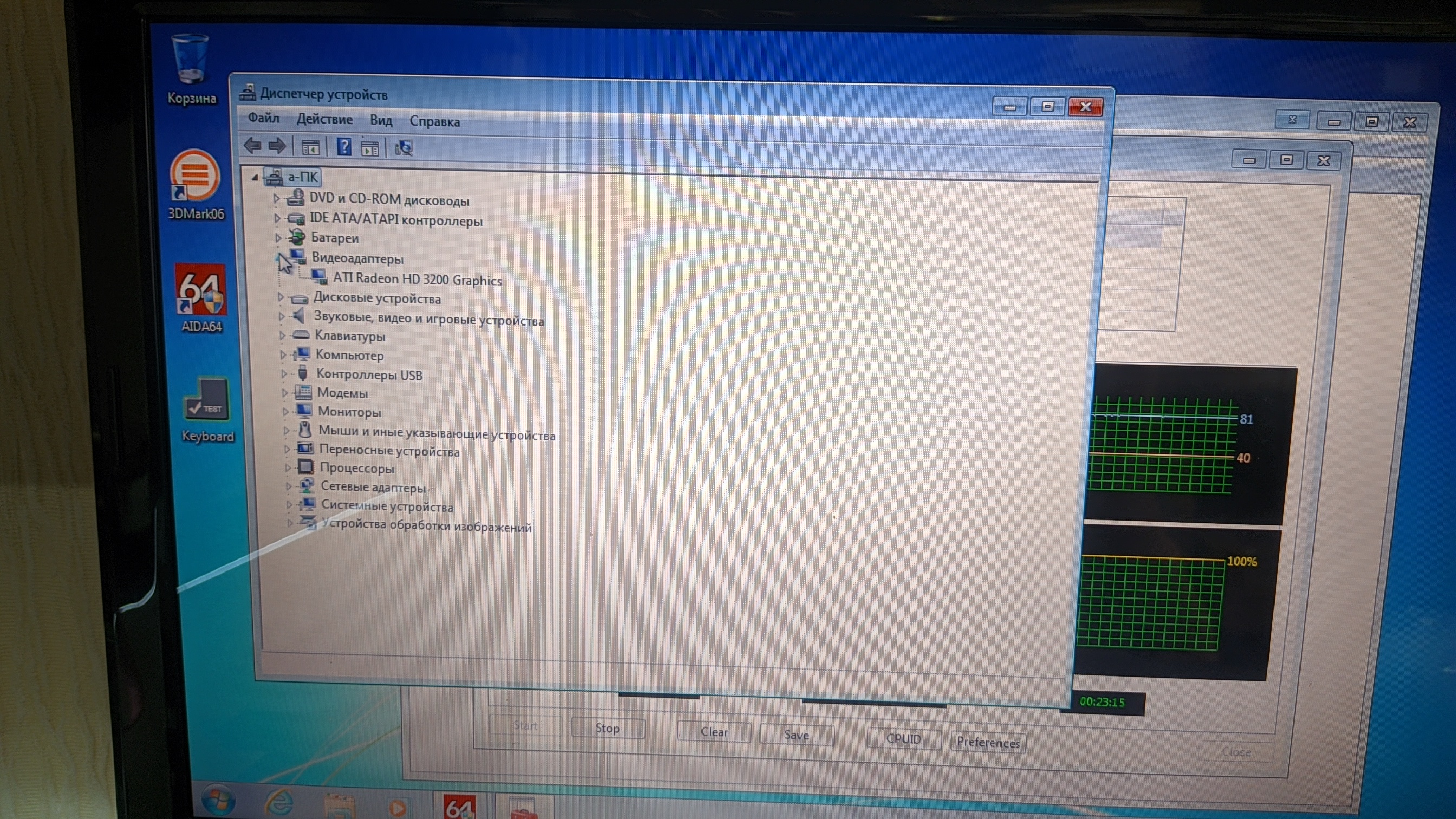Click the show/hide console tree toolbar icon
The width and height of the screenshot is (1456, 819).
[x=310, y=147]
